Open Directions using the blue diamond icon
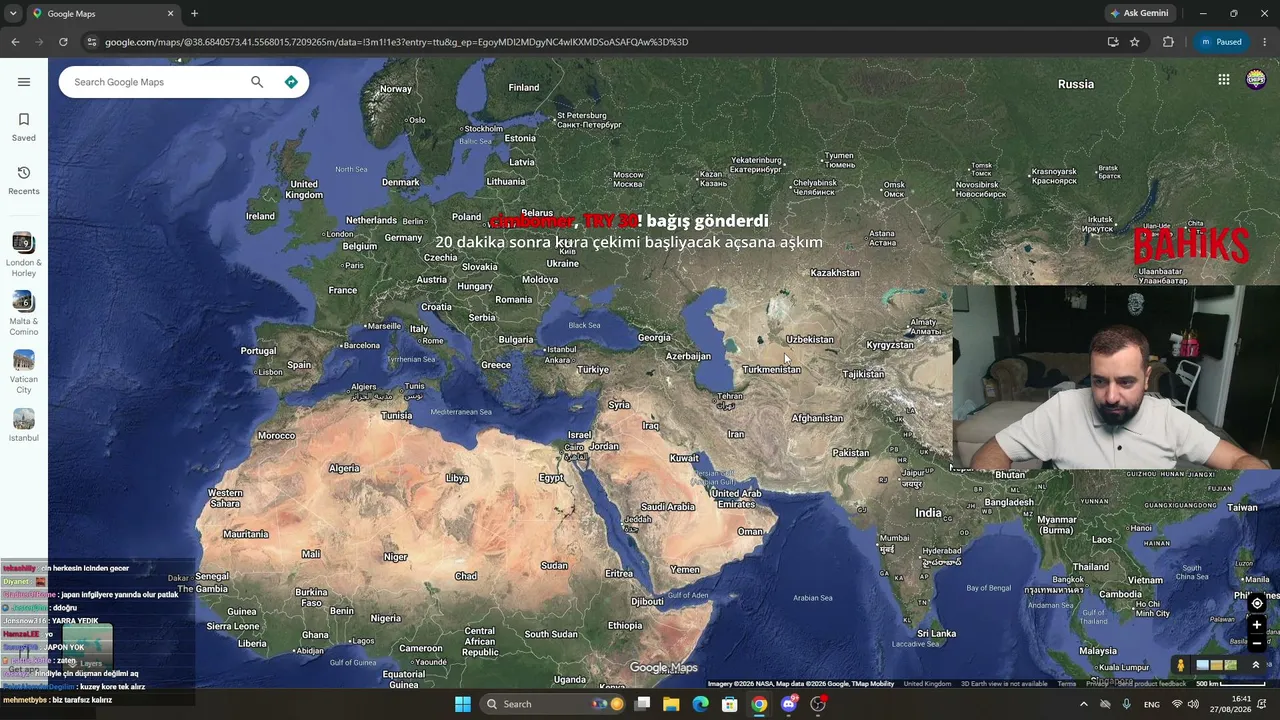This screenshot has width=1280, height=720. (291, 82)
